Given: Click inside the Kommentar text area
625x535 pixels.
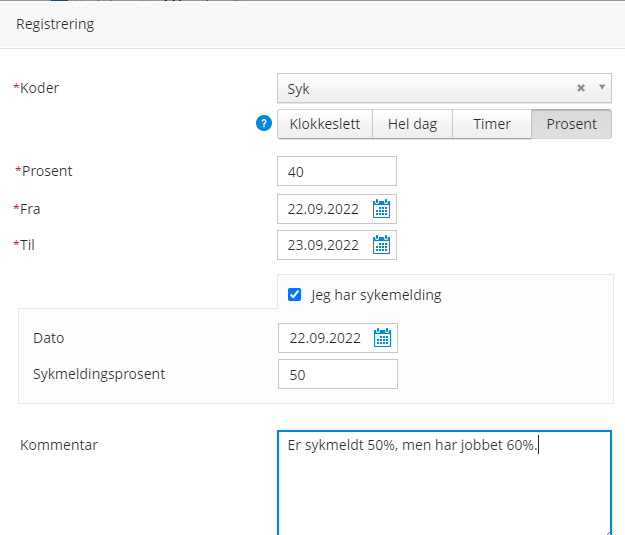Looking at the screenshot, I should point(444,483).
